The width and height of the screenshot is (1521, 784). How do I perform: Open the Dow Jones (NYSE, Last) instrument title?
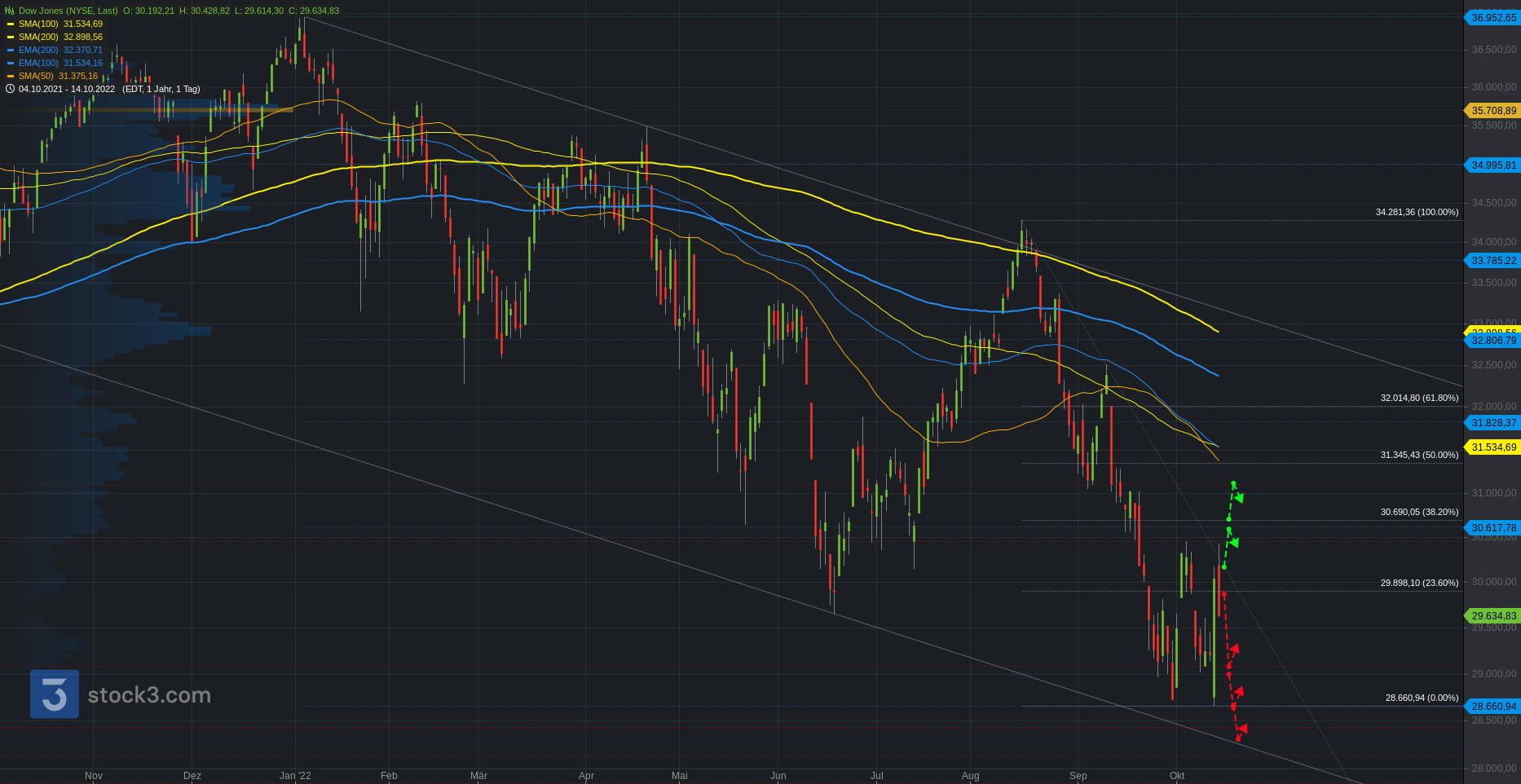68,11
